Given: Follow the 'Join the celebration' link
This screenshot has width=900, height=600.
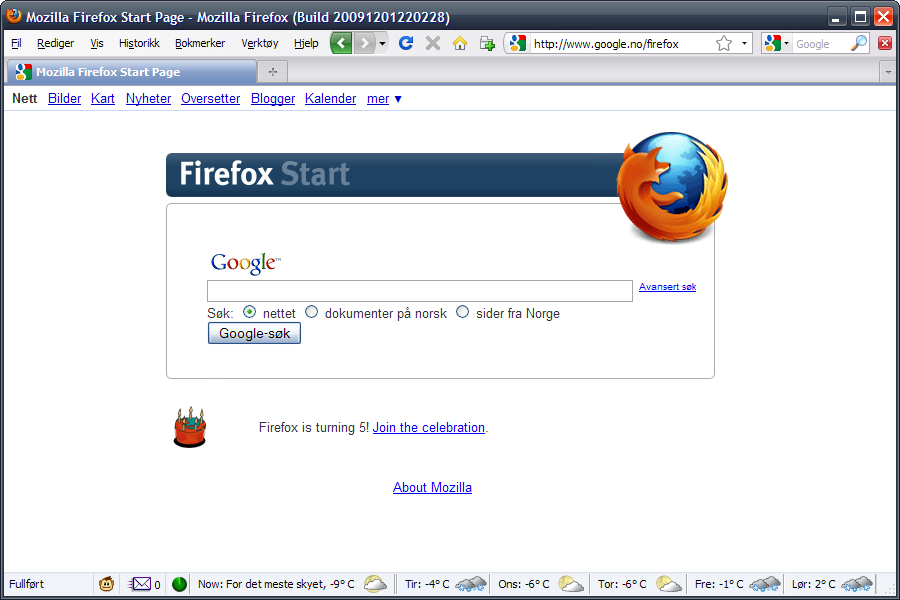Looking at the screenshot, I should 429,428.
